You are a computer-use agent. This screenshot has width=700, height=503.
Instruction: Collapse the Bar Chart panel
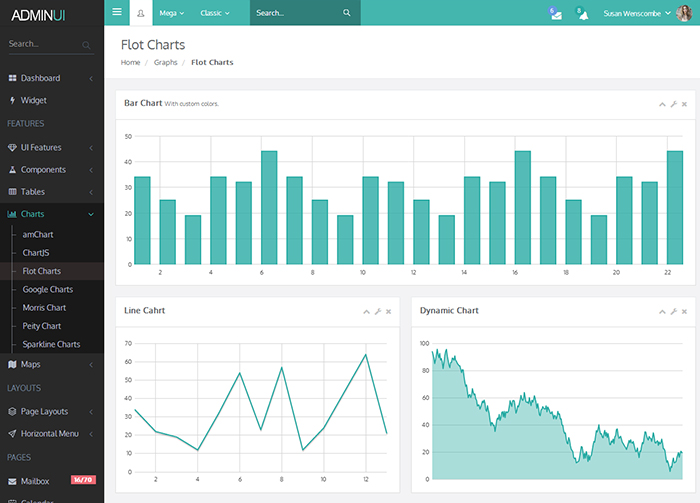click(662, 104)
